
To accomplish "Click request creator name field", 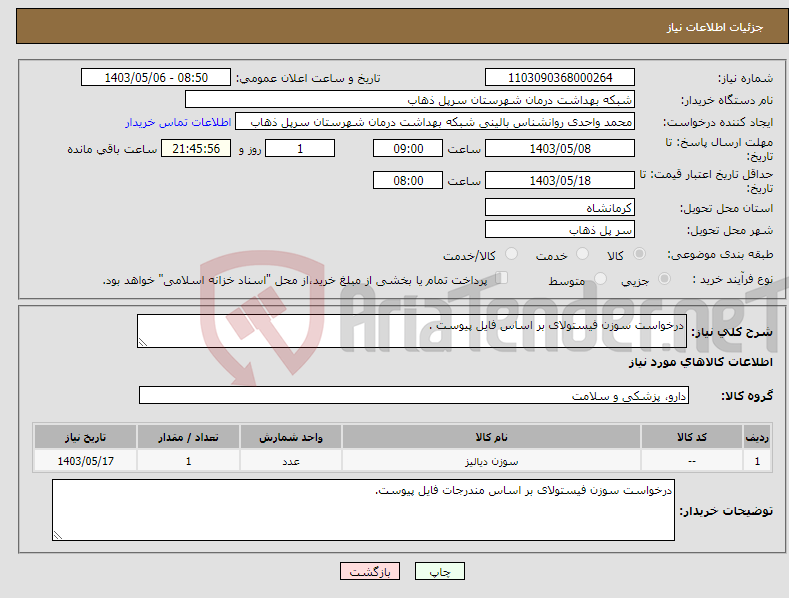I will tap(435, 122).
